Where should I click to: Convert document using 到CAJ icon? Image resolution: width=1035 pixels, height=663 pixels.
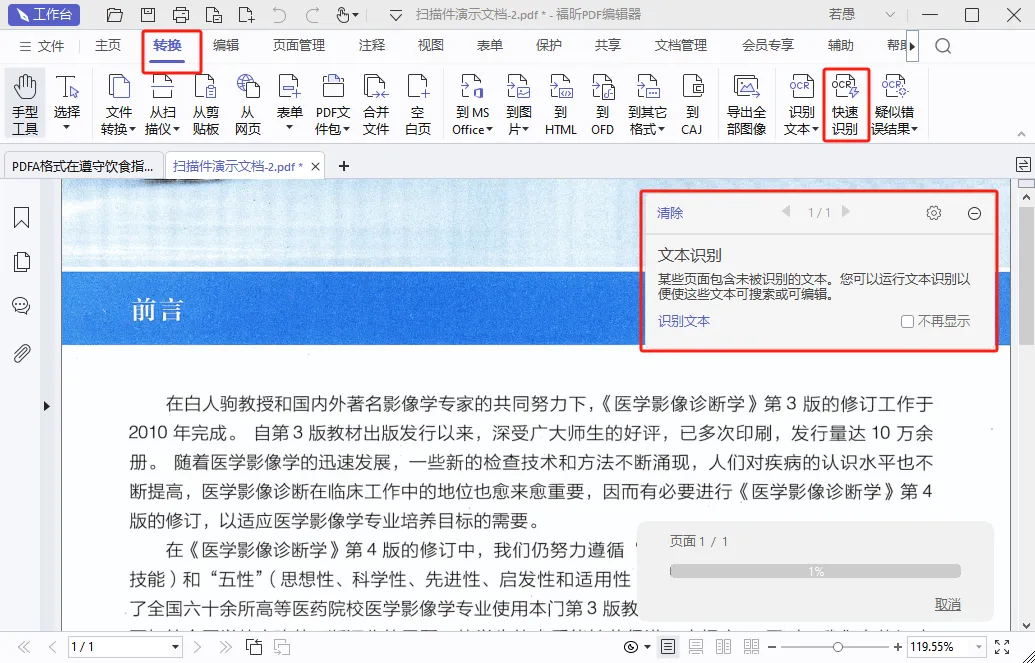point(692,100)
